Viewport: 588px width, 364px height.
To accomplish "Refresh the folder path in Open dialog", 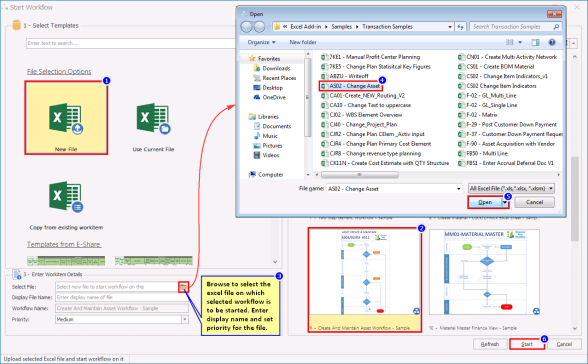I will point(460,27).
